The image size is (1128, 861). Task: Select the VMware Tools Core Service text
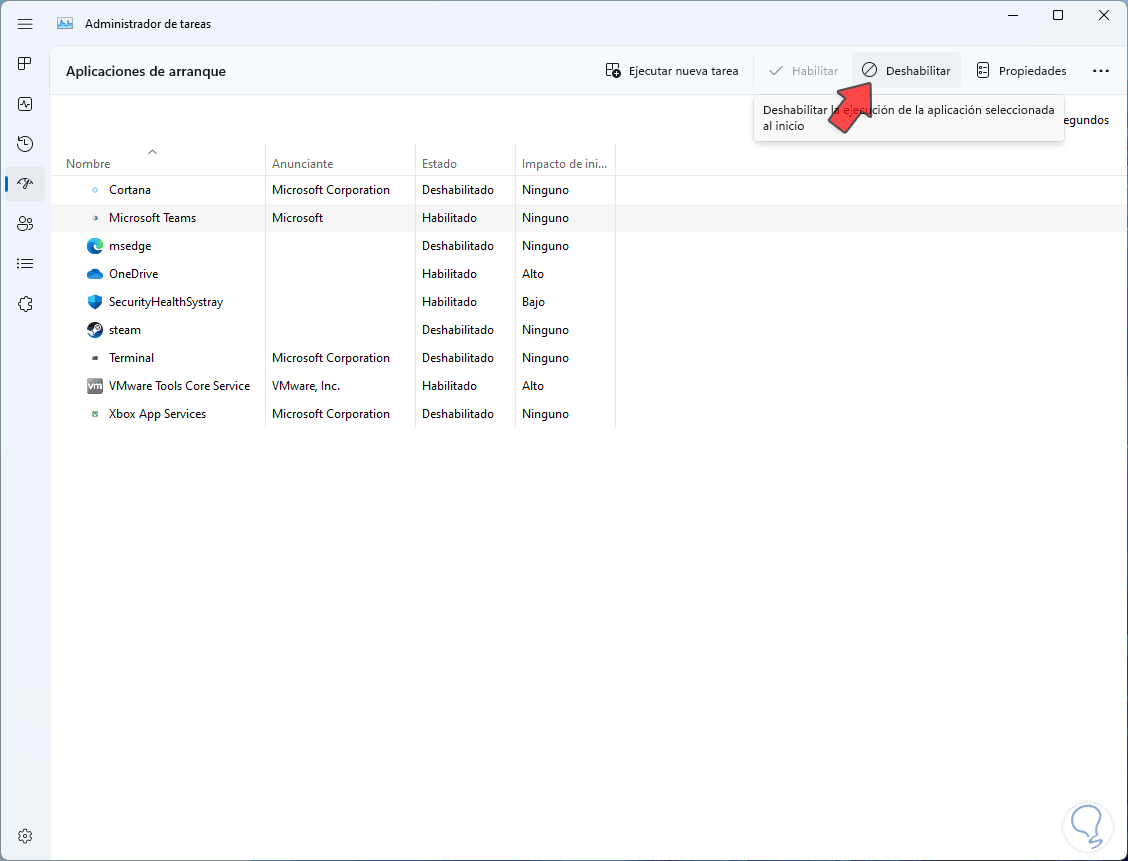click(x=179, y=386)
